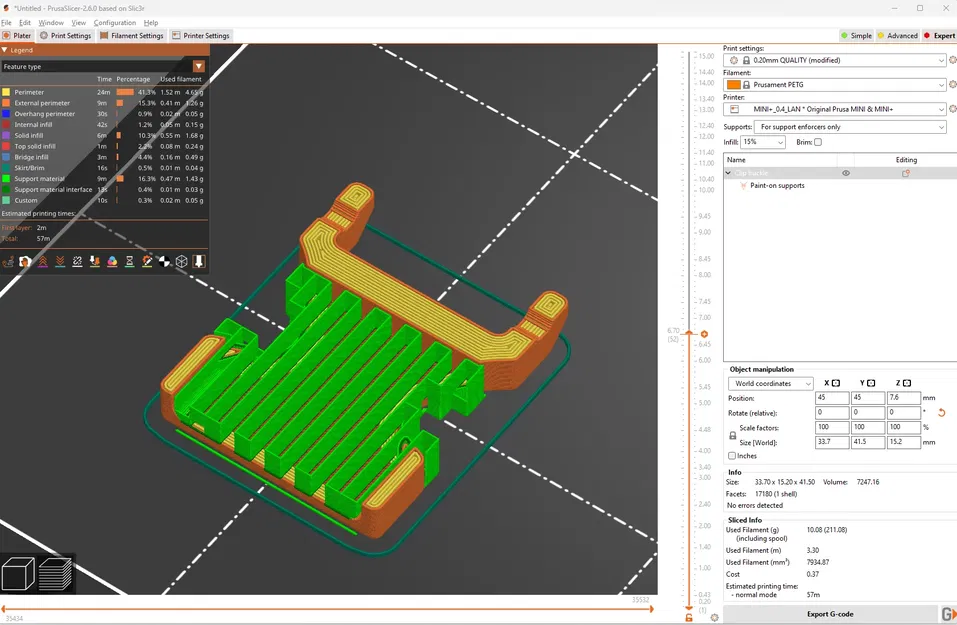Viewport: 957px width, 625px height.
Task: Click the Export G-code button
Action: [830, 614]
